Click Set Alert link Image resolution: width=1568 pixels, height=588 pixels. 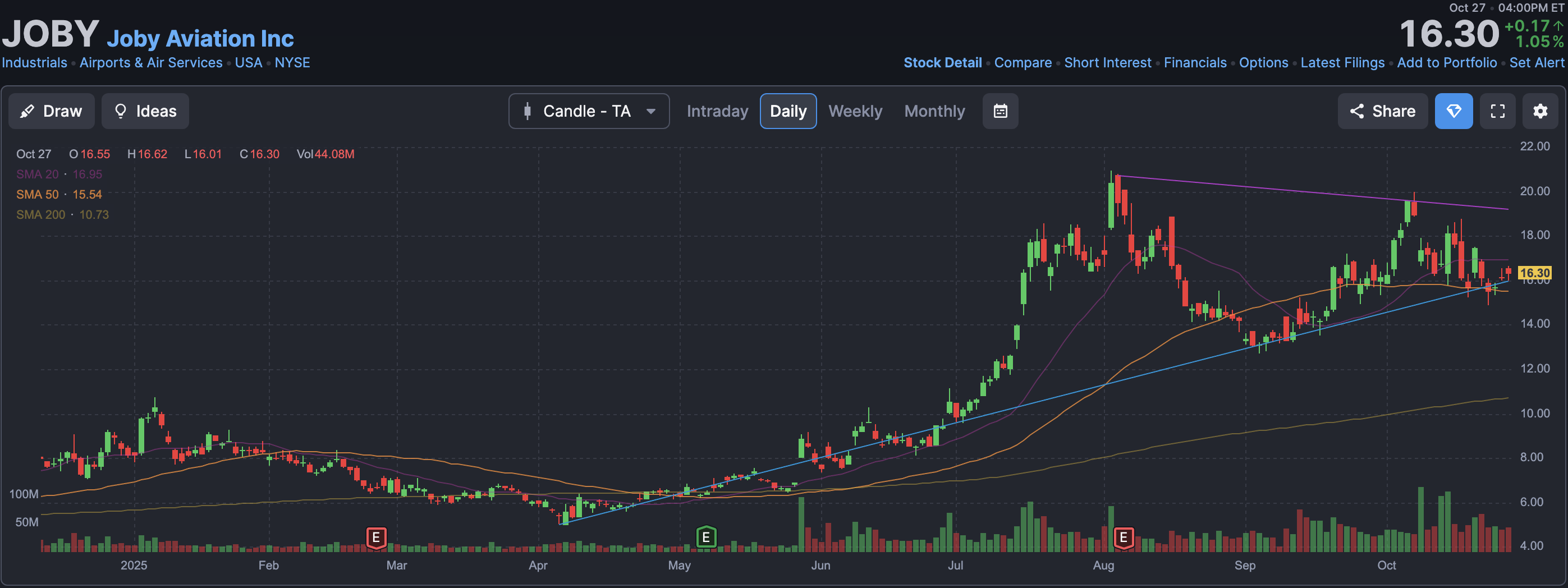(1536, 63)
